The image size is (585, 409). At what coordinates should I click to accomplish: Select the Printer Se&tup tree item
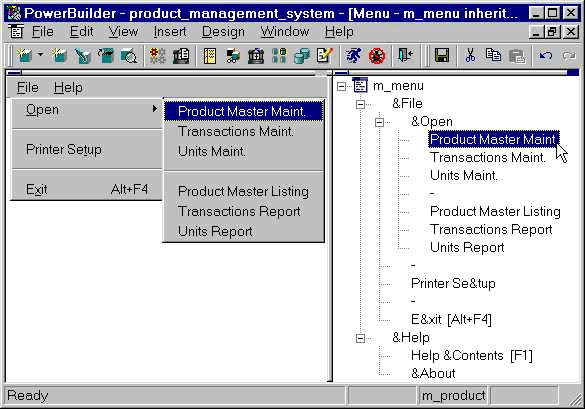click(x=453, y=284)
